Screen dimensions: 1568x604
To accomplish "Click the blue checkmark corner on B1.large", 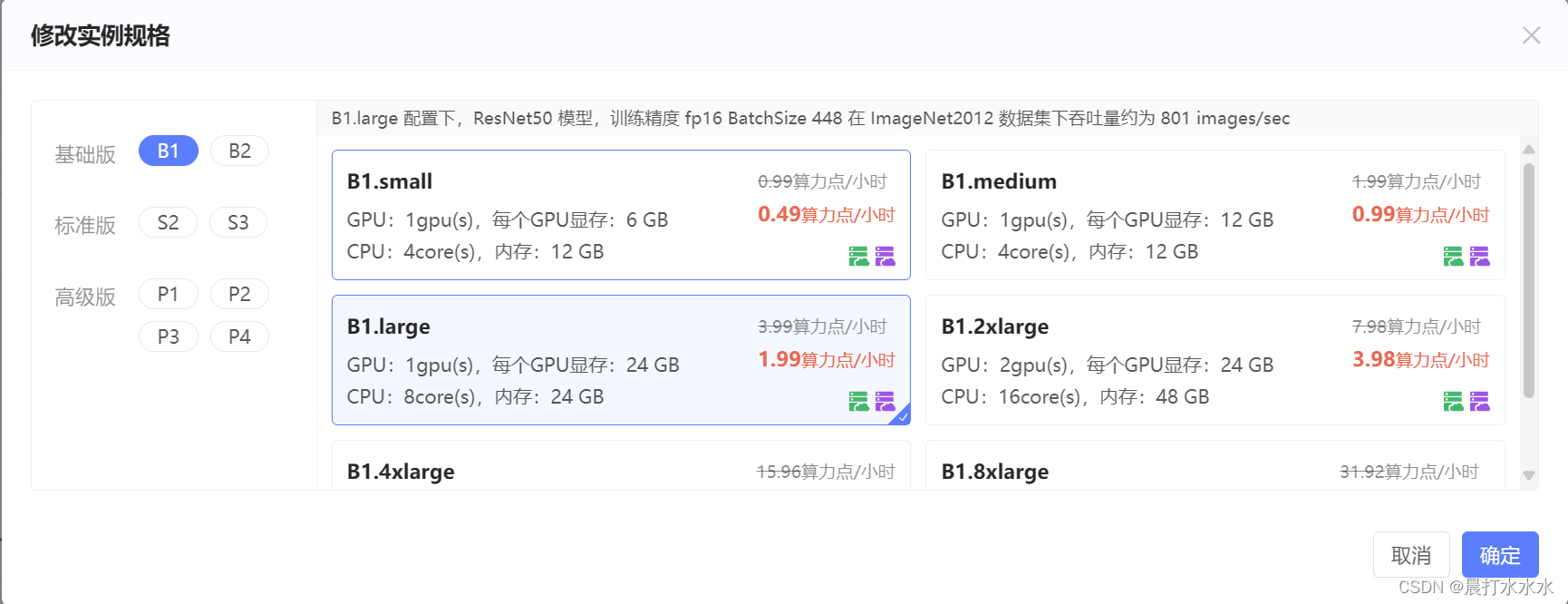I will click(902, 416).
